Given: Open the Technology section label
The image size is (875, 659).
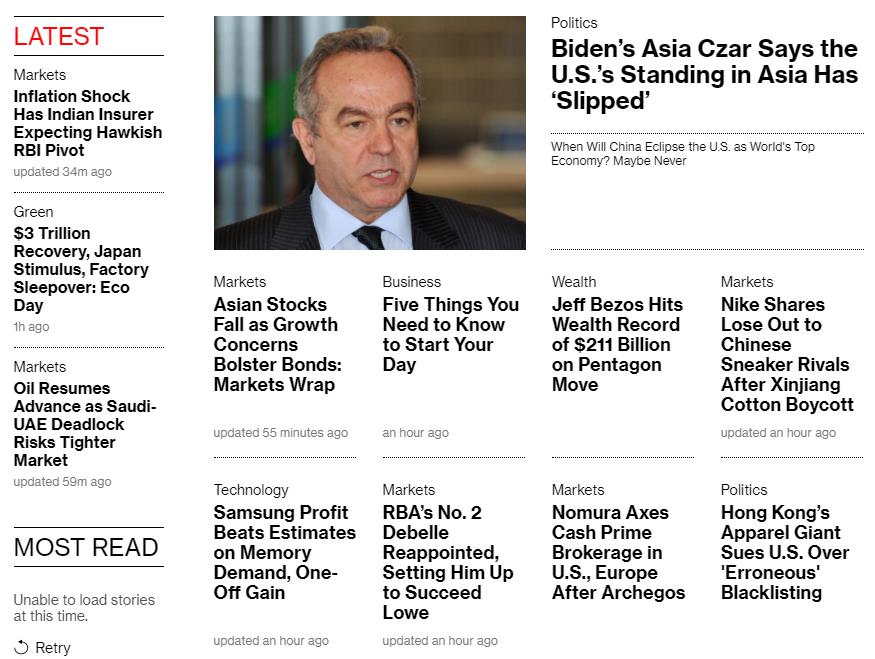Looking at the screenshot, I should [x=250, y=490].
